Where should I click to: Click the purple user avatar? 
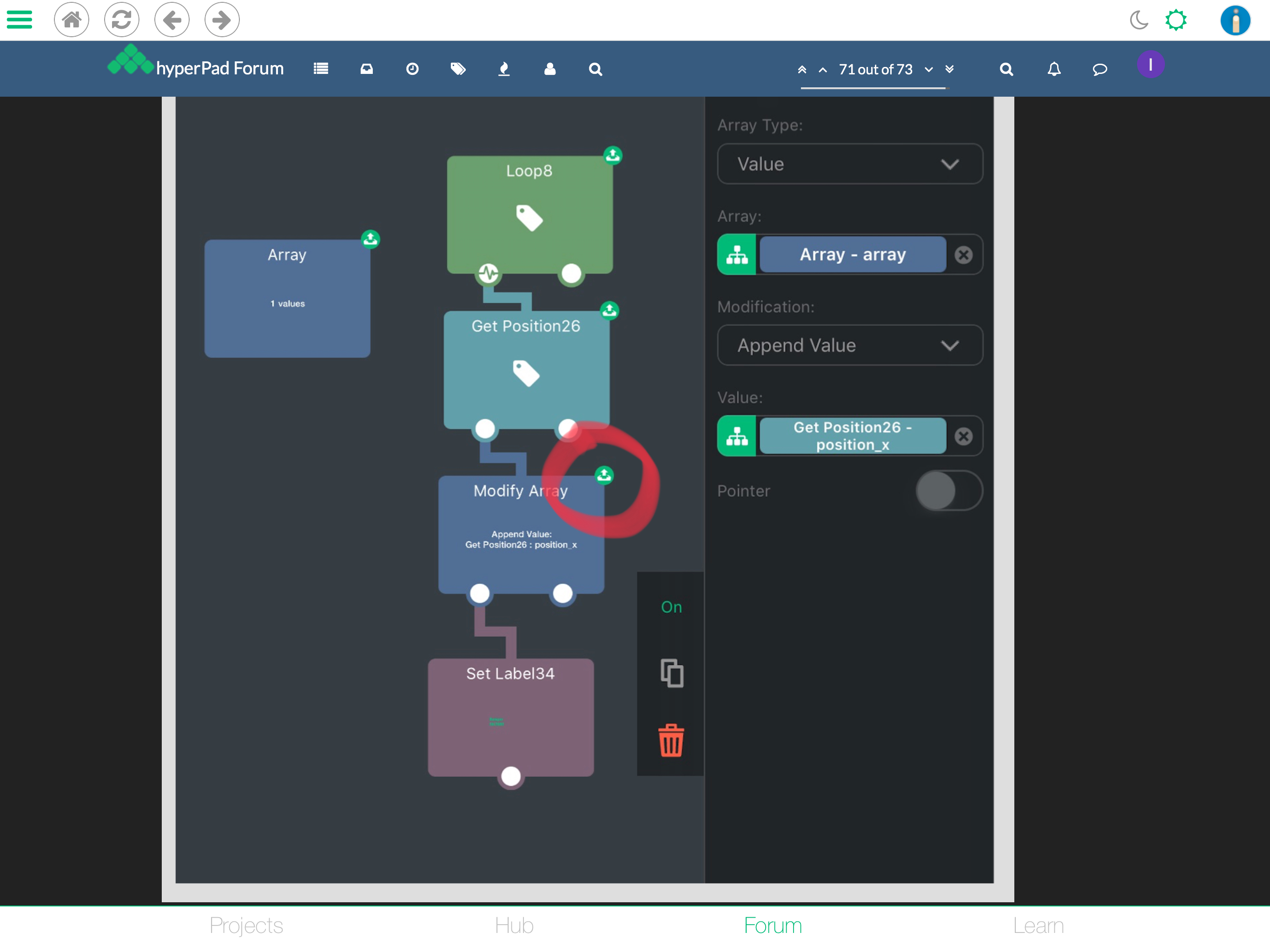coord(1150,65)
